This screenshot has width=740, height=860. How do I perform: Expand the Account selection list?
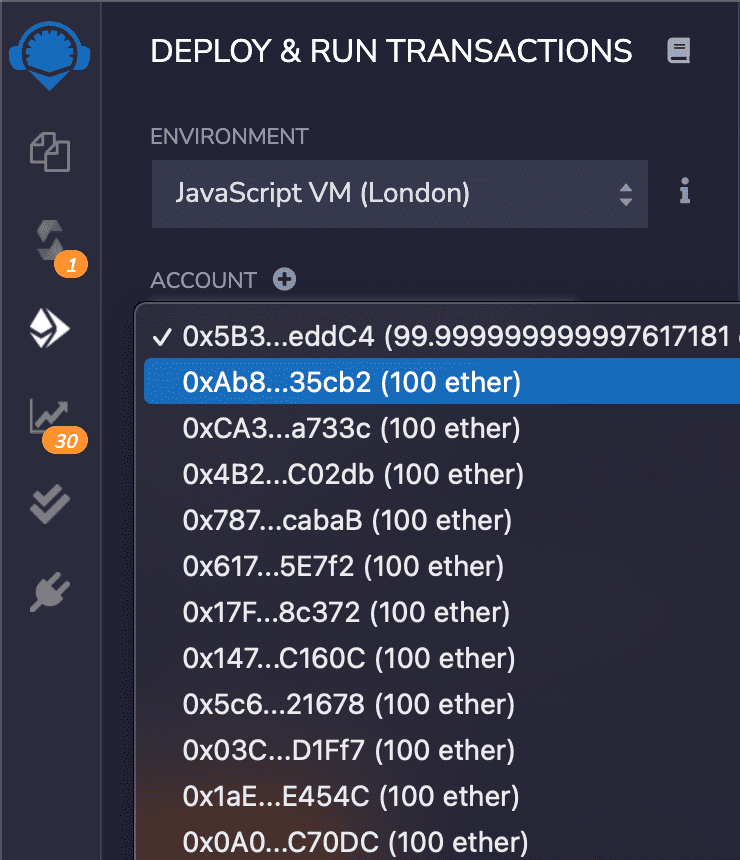(x=400, y=337)
